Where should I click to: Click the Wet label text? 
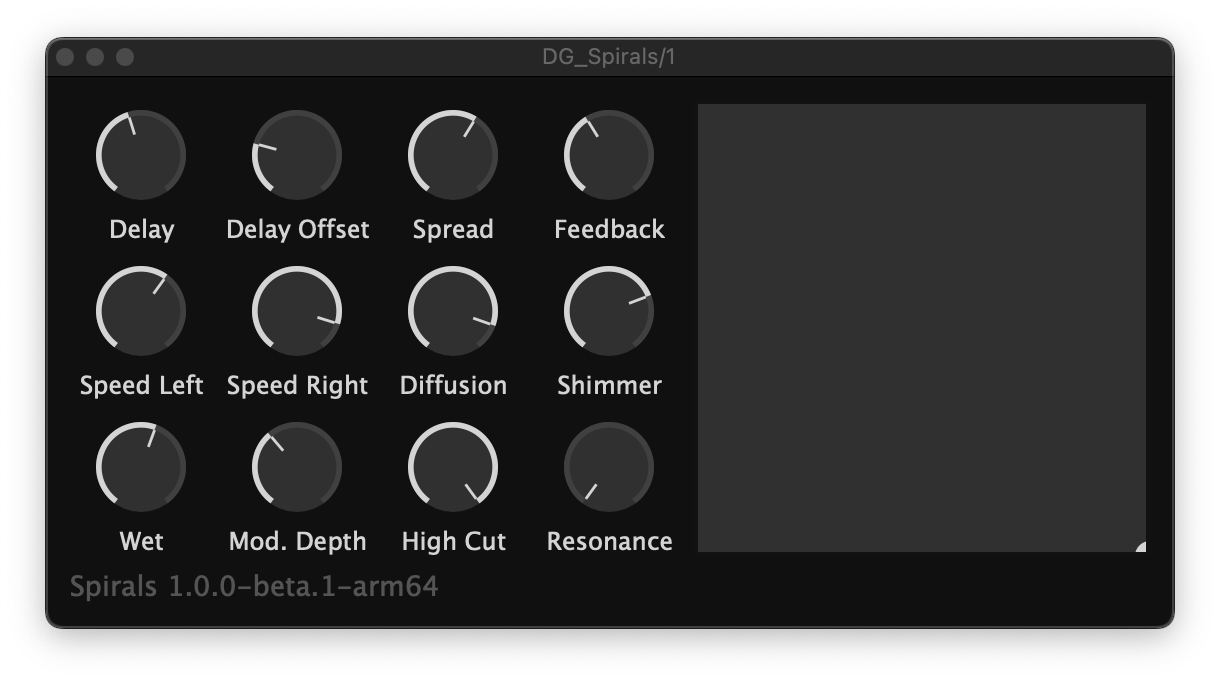tap(141, 541)
